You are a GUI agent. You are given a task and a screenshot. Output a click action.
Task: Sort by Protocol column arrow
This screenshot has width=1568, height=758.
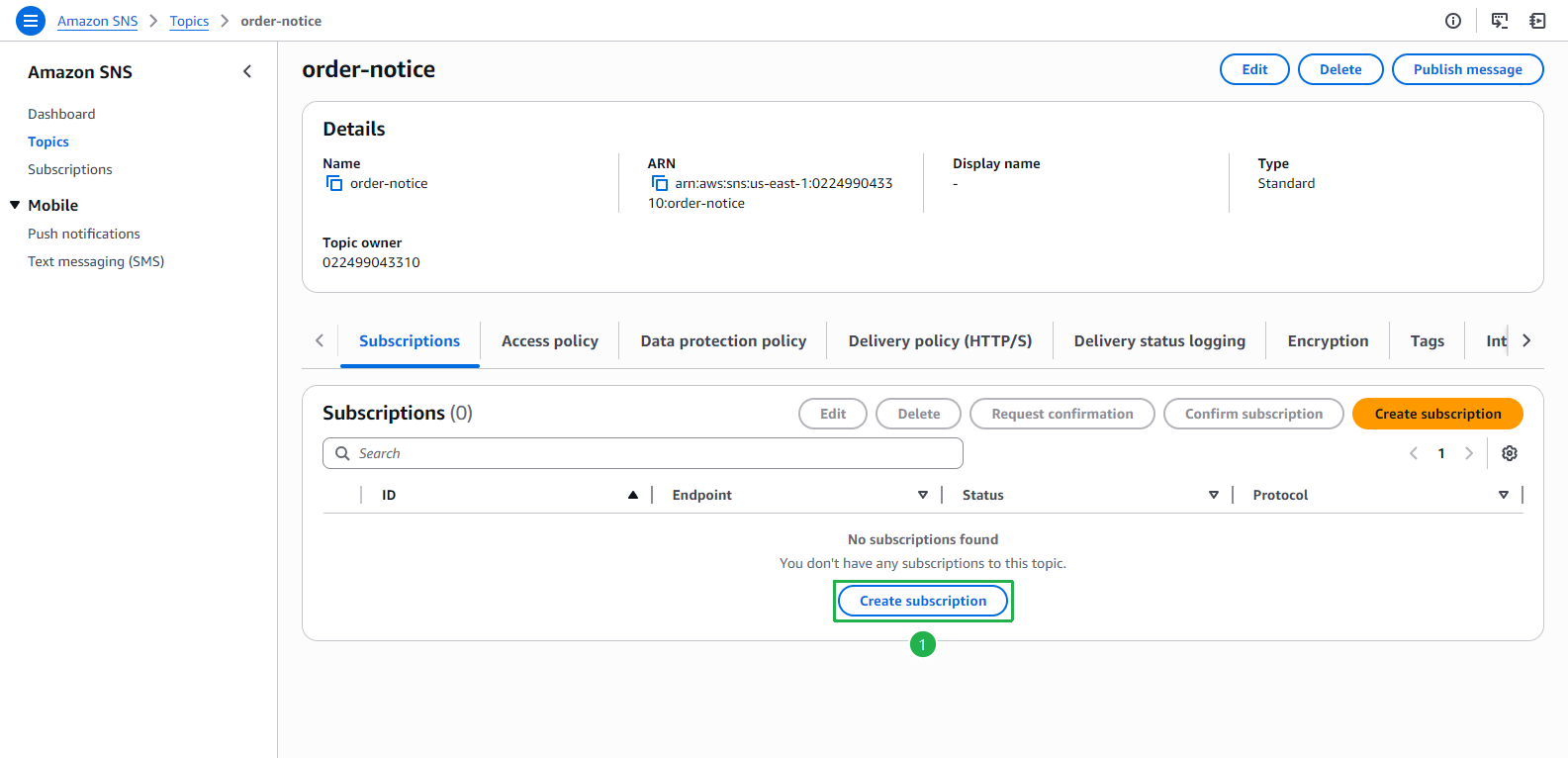pyautogui.click(x=1504, y=495)
